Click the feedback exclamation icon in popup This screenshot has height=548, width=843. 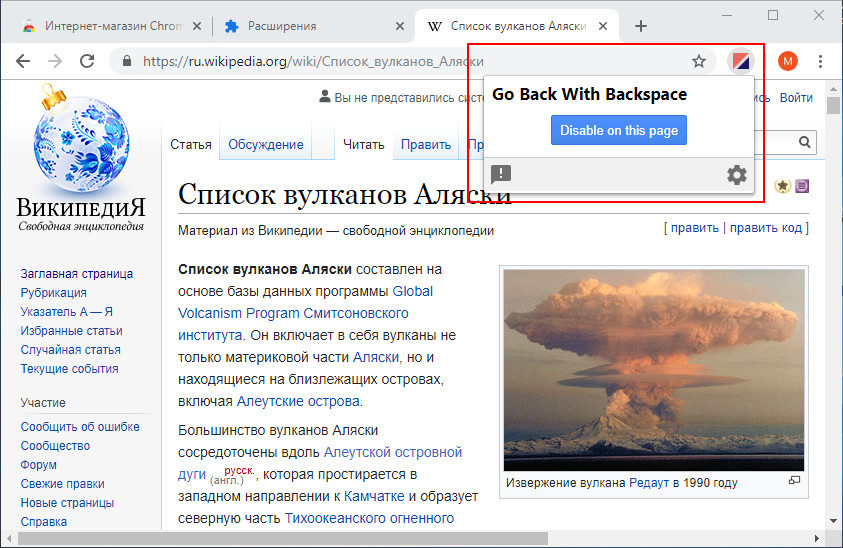click(501, 174)
